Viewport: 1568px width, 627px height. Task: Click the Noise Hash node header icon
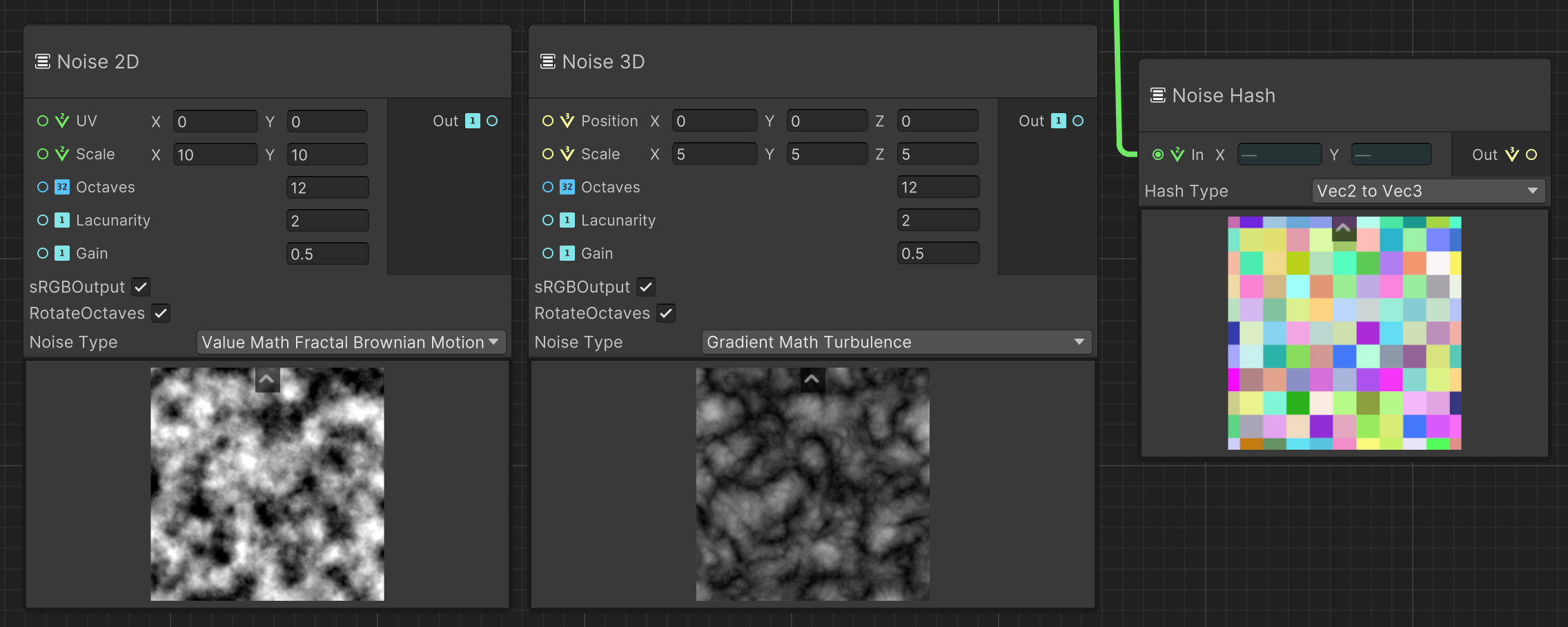coord(1157,95)
